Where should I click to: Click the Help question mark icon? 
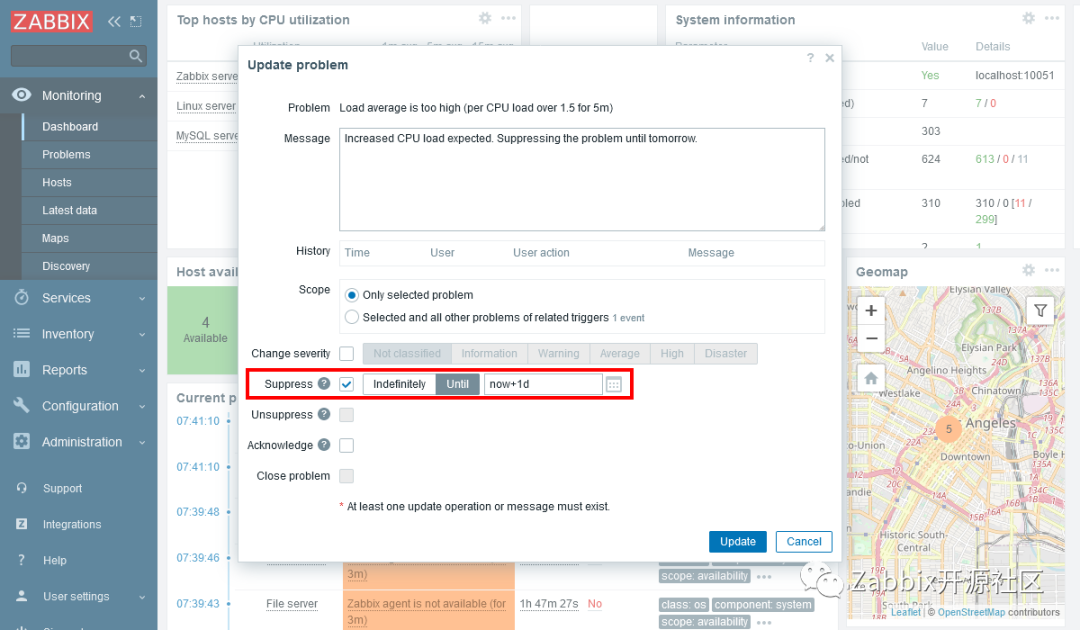pyautogui.click(x=22, y=560)
